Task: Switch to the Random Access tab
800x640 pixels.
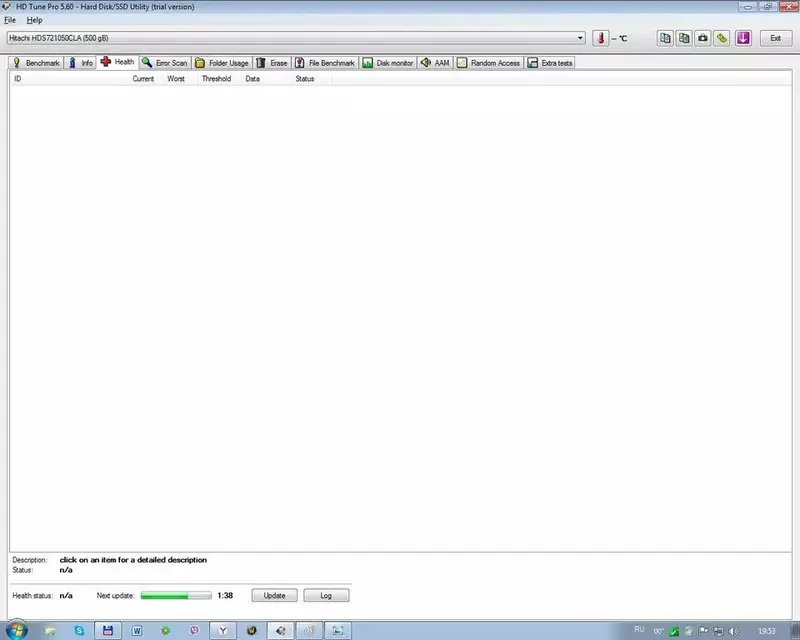Action: point(489,63)
